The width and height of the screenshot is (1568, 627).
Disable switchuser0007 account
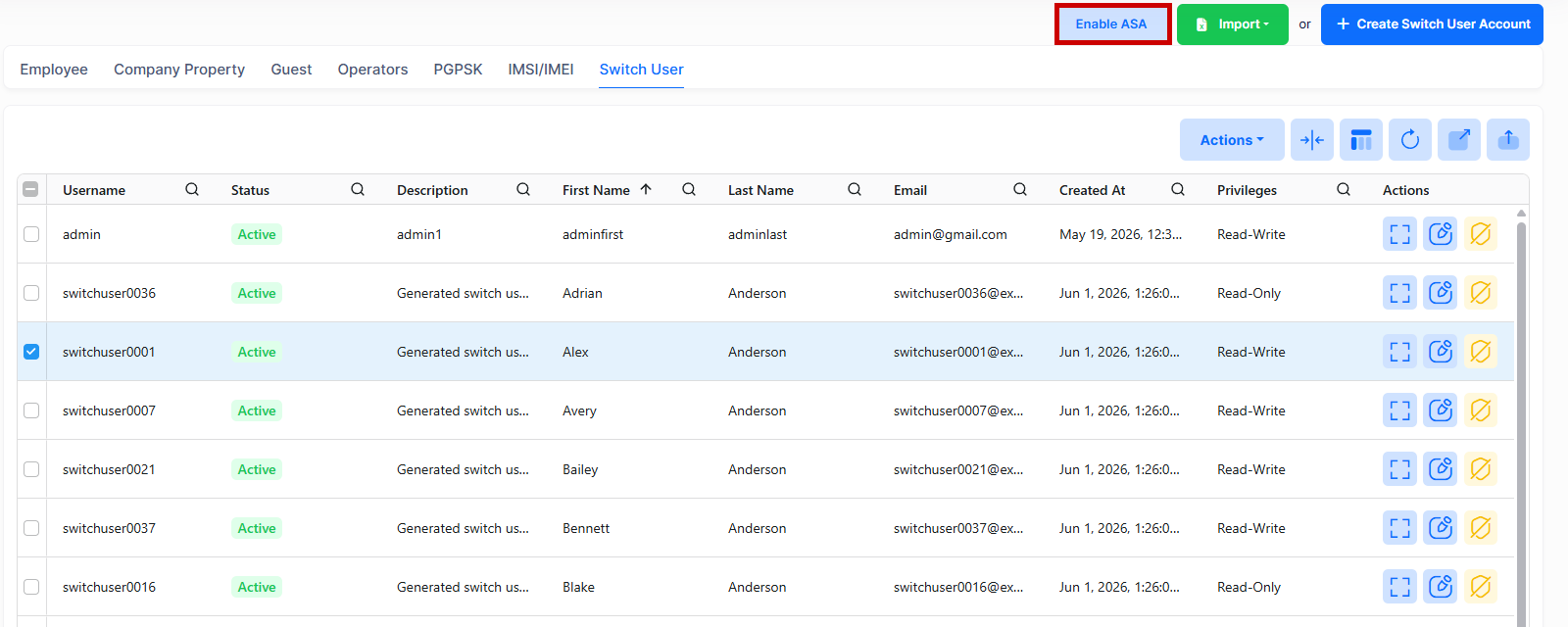point(1481,410)
